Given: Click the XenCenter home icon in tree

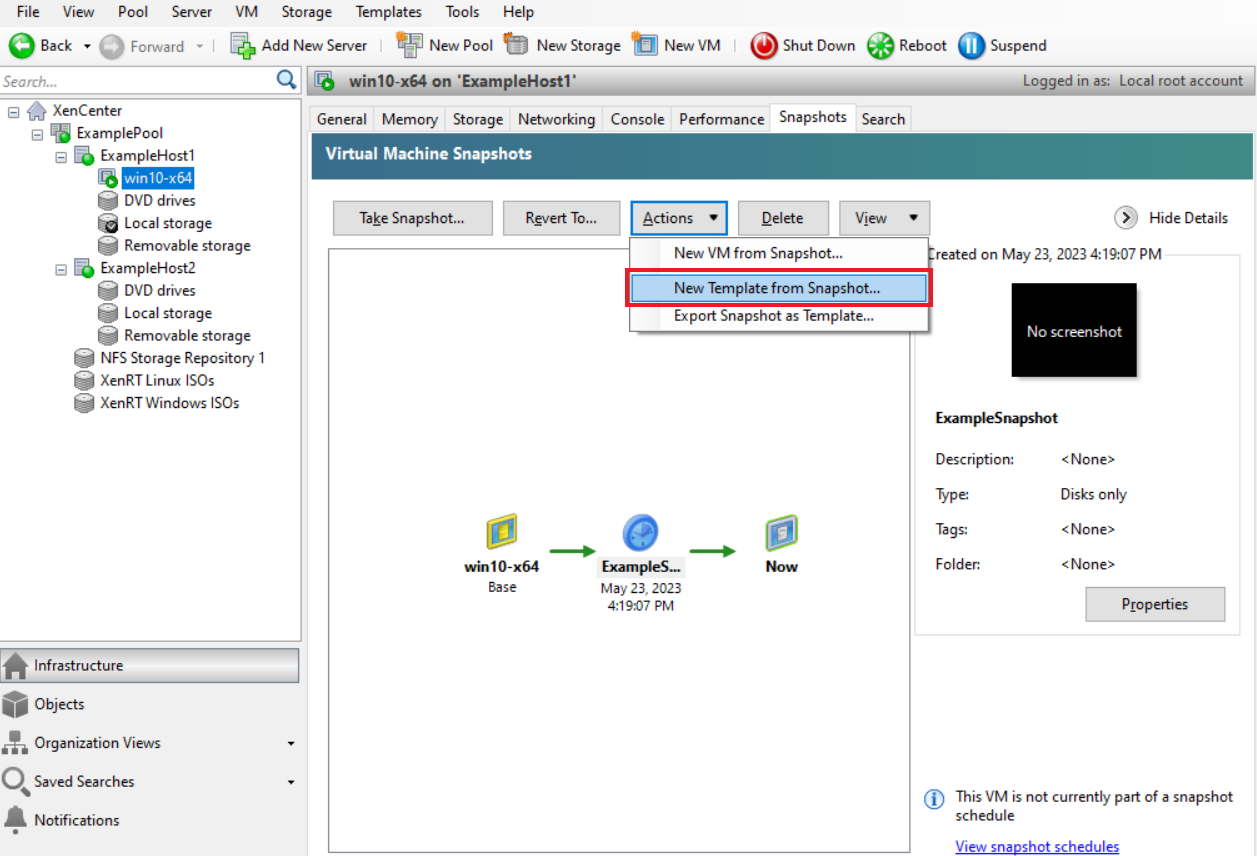Looking at the screenshot, I should click(x=37, y=111).
